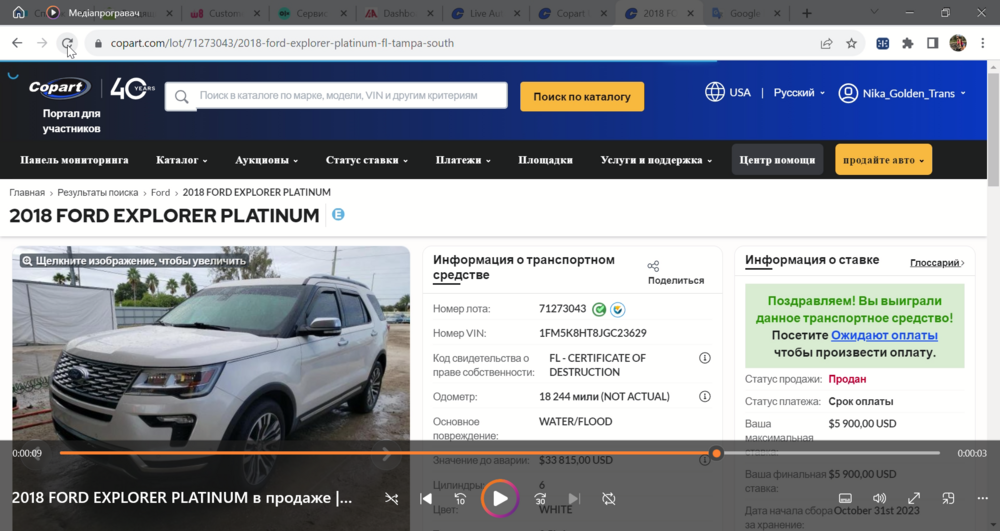Click the info icon next to Odometer
The width and height of the screenshot is (1000, 531).
(704, 396)
